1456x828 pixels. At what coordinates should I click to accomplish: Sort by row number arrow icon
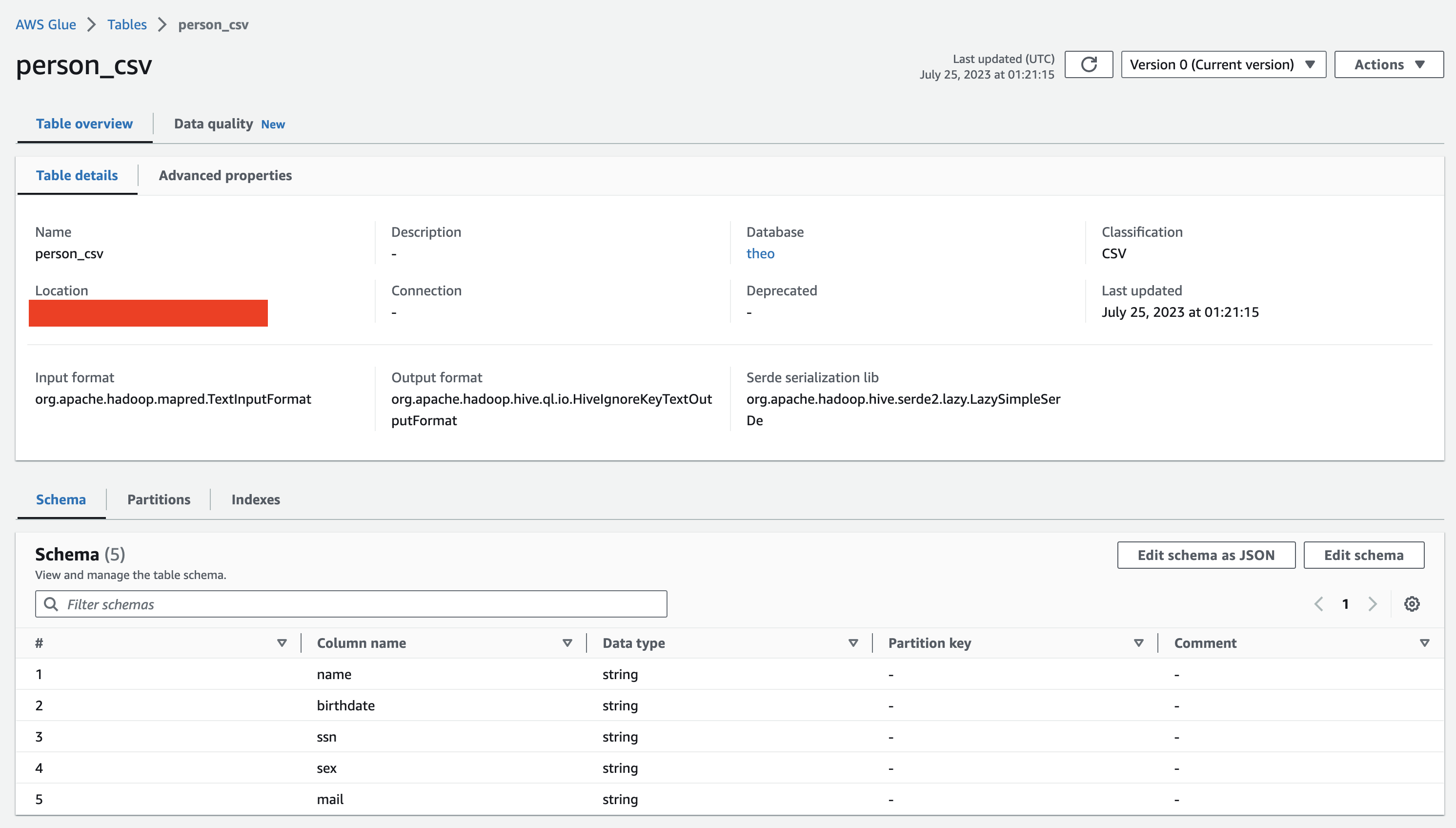pos(282,643)
